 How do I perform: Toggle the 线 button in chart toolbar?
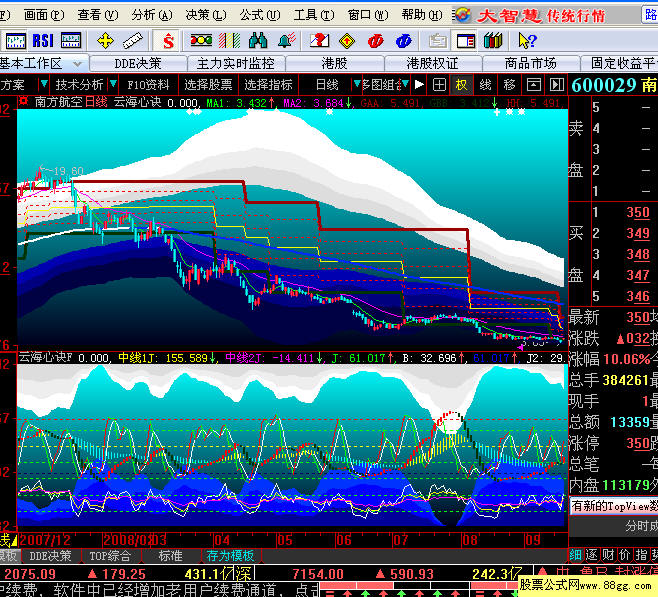[485, 85]
